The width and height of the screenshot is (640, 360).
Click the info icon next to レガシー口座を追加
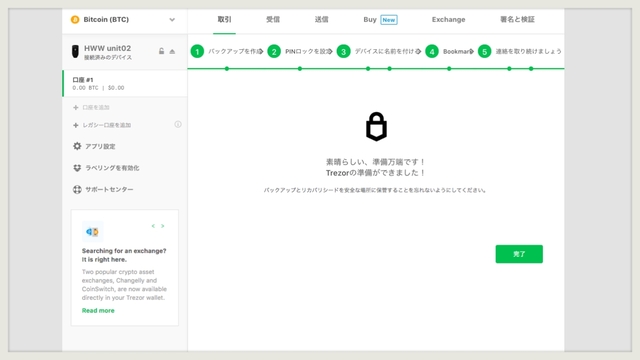[178, 124]
